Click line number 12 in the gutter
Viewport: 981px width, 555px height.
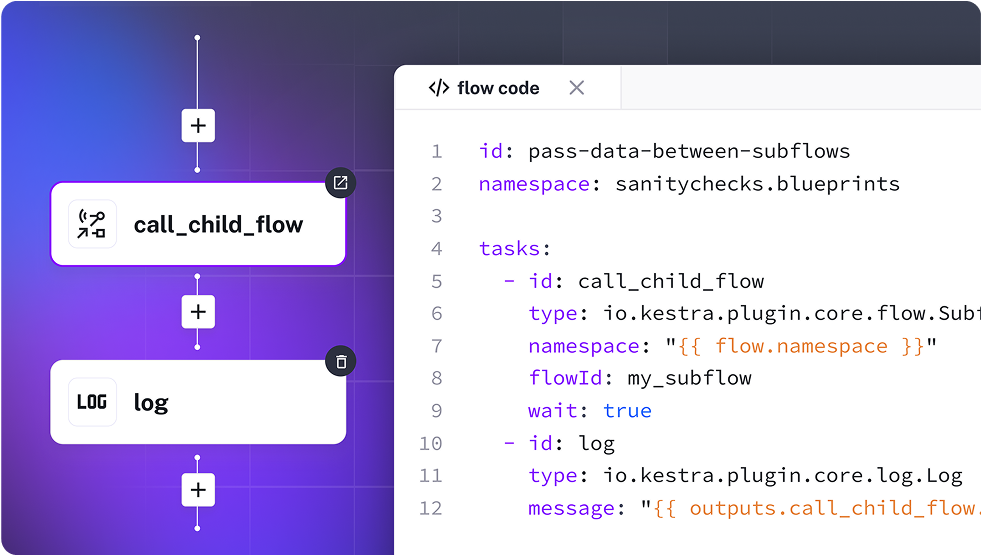click(430, 508)
